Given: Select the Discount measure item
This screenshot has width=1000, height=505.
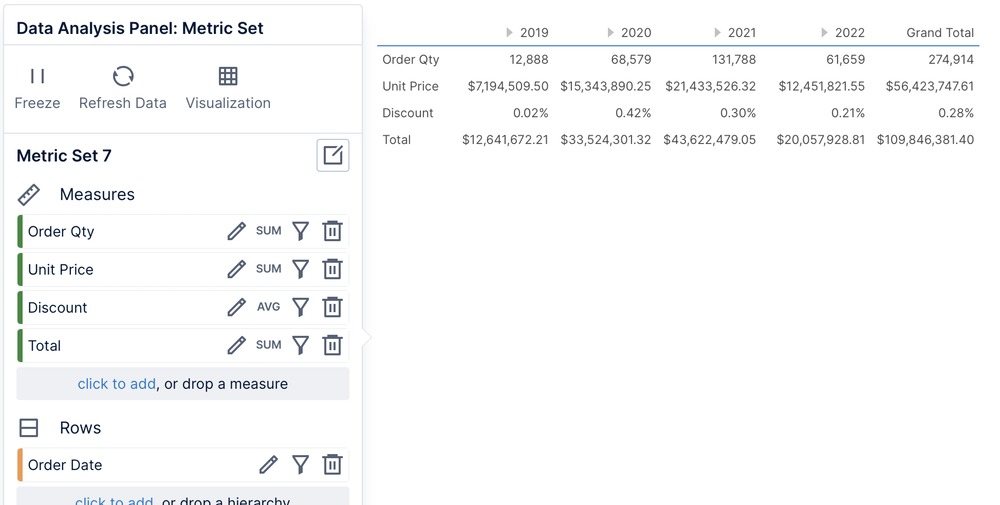Looking at the screenshot, I should click(x=183, y=307).
